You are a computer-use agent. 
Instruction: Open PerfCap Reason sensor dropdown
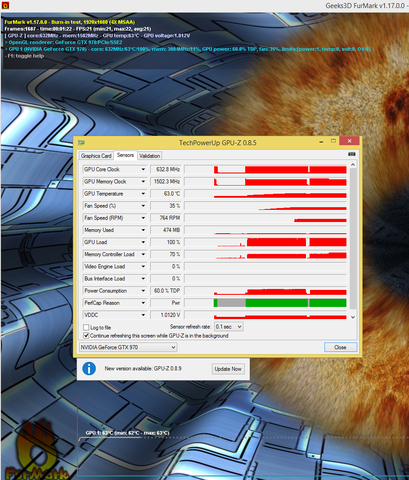tap(143, 303)
